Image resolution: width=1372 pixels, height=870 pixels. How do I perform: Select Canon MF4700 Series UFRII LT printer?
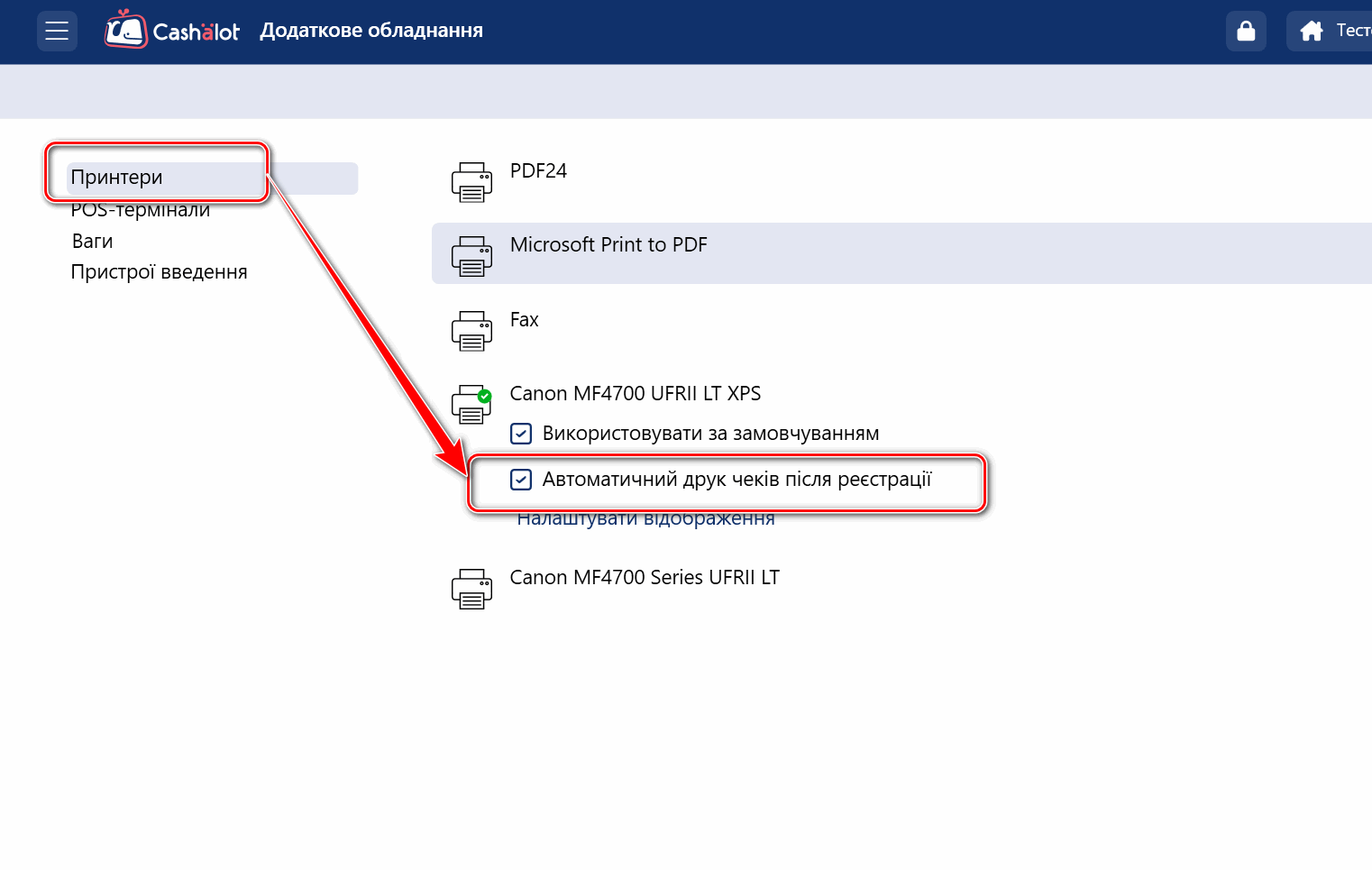click(x=645, y=578)
